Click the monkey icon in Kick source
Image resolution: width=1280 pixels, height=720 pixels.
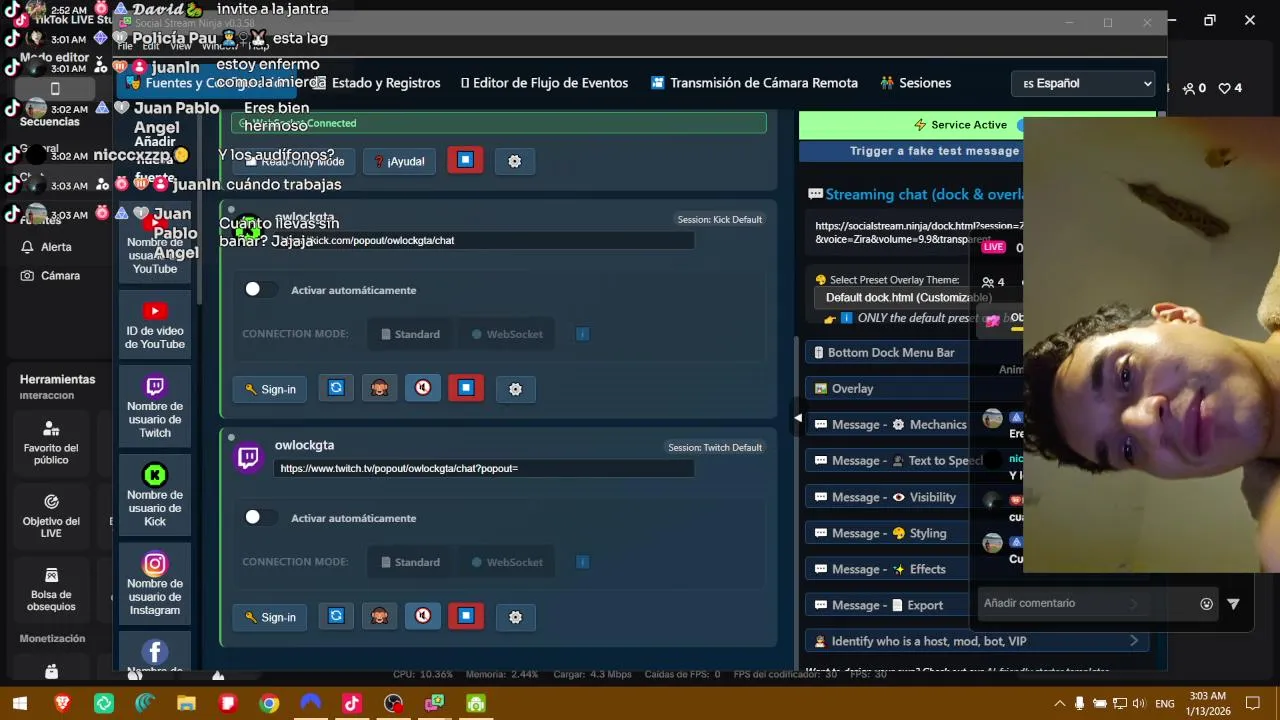(379, 388)
